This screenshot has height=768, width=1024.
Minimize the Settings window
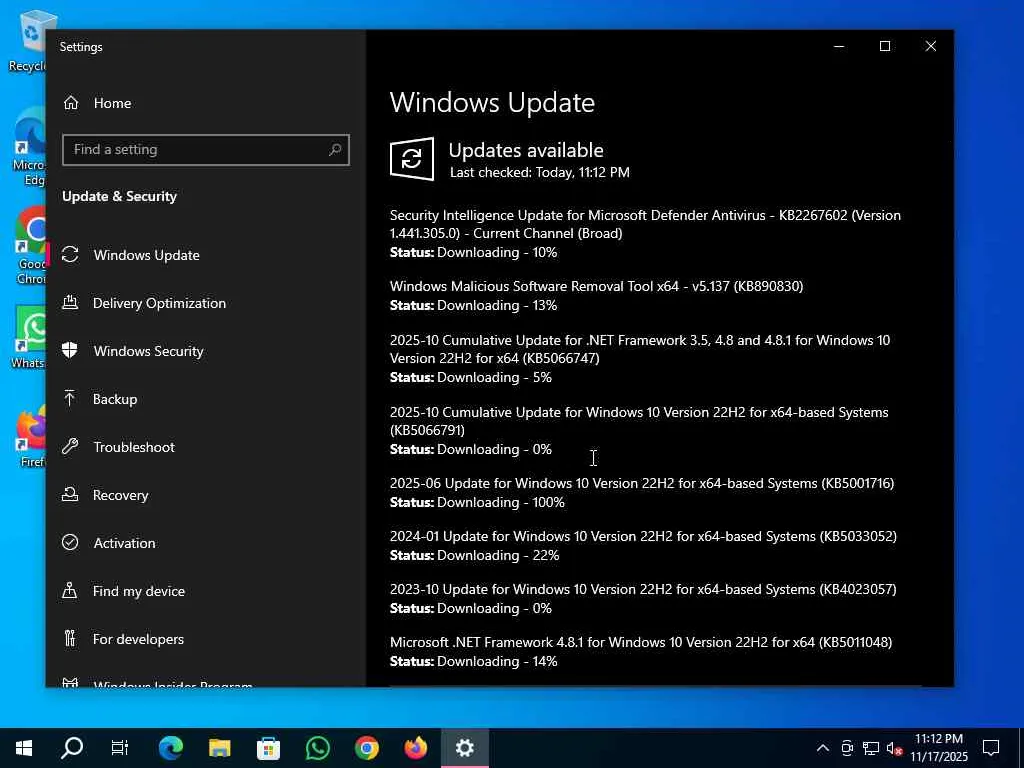coord(839,46)
